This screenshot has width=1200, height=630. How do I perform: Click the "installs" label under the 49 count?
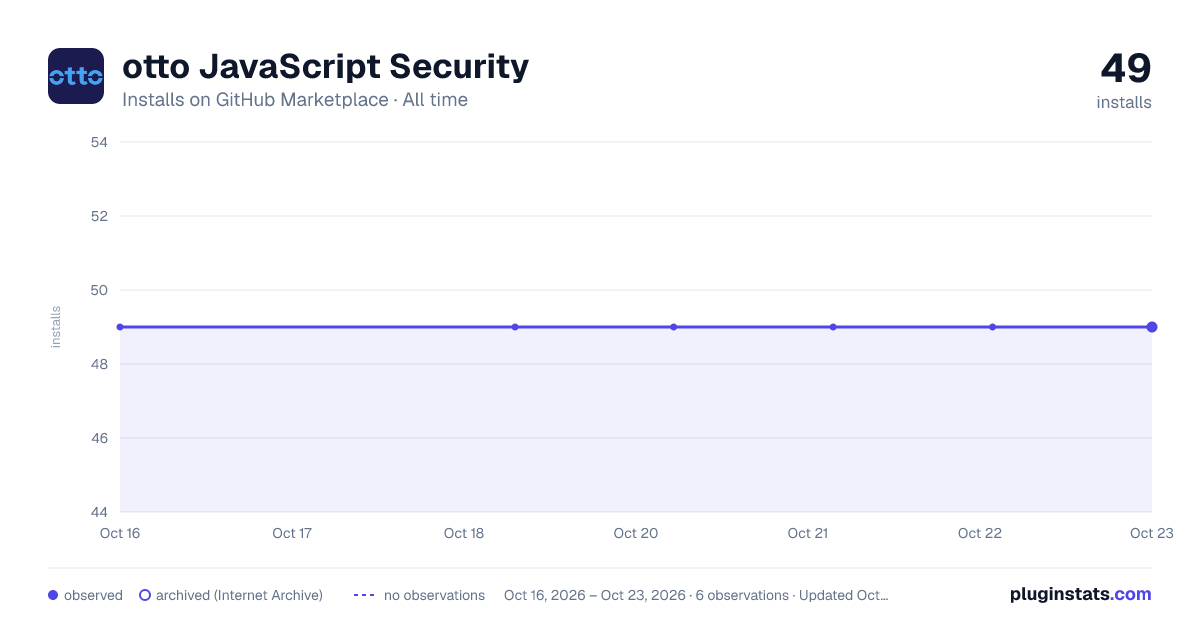pyautogui.click(x=1124, y=102)
